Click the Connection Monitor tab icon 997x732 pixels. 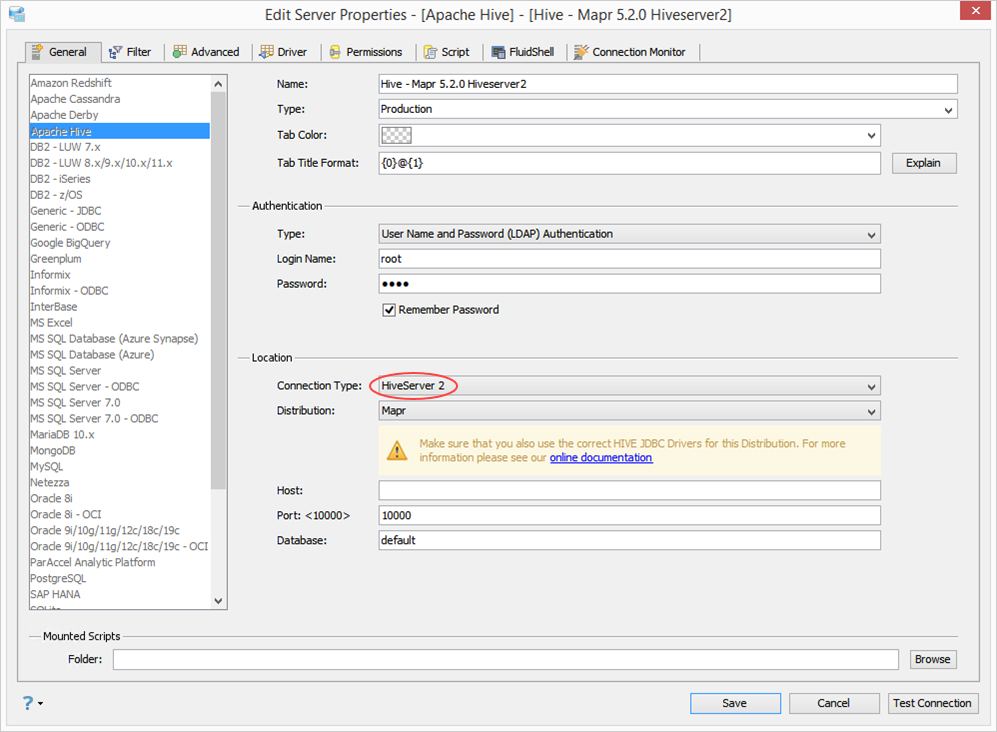(x=581, y=52)
